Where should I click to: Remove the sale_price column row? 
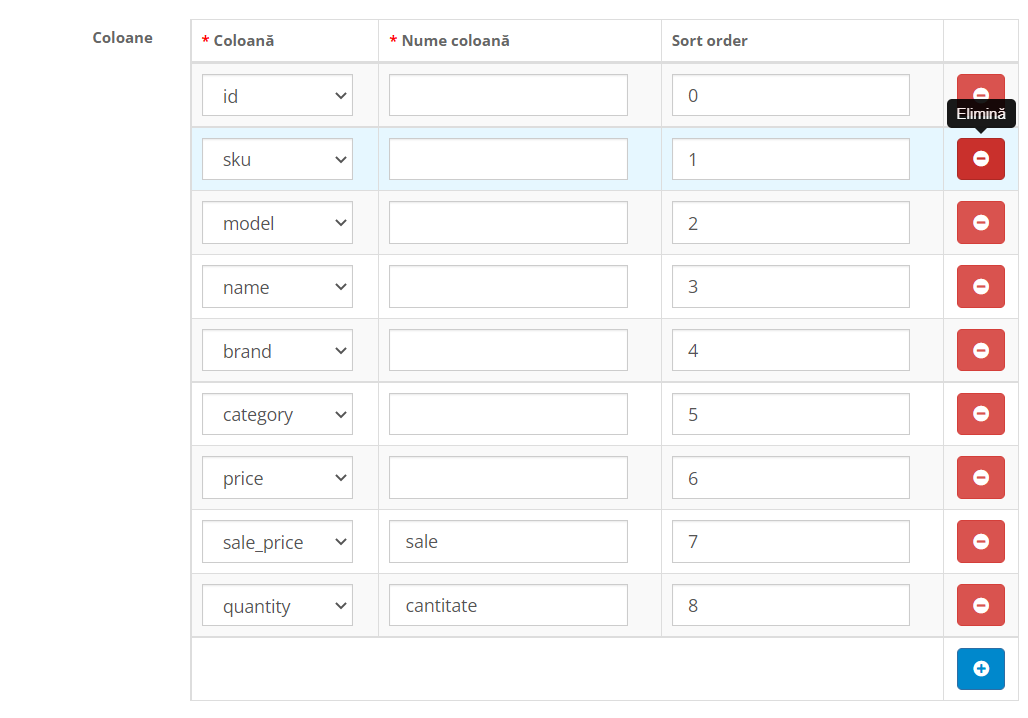click(x=980, y=542)
